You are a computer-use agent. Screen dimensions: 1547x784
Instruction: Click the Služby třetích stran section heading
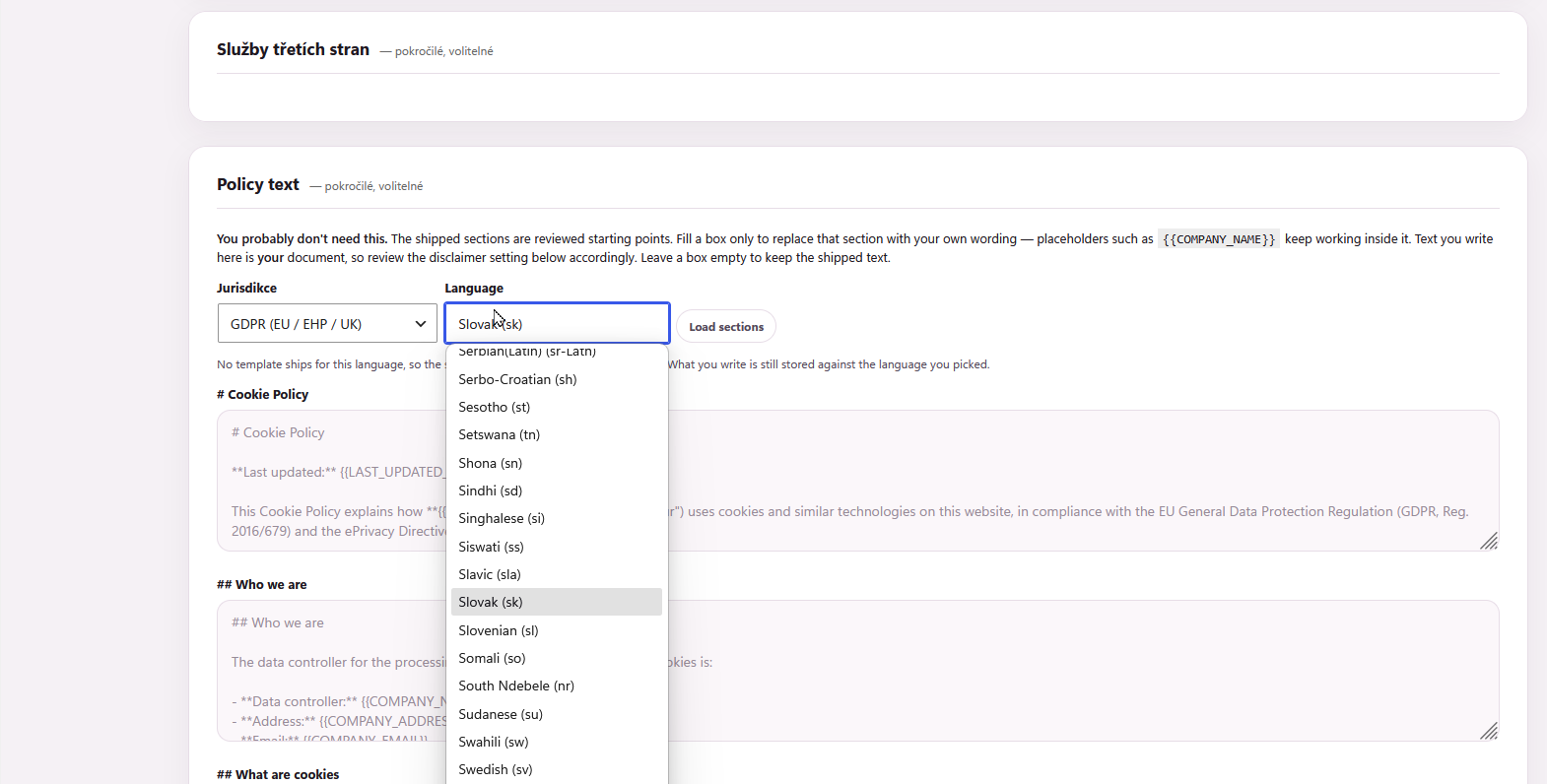point(293,49)
